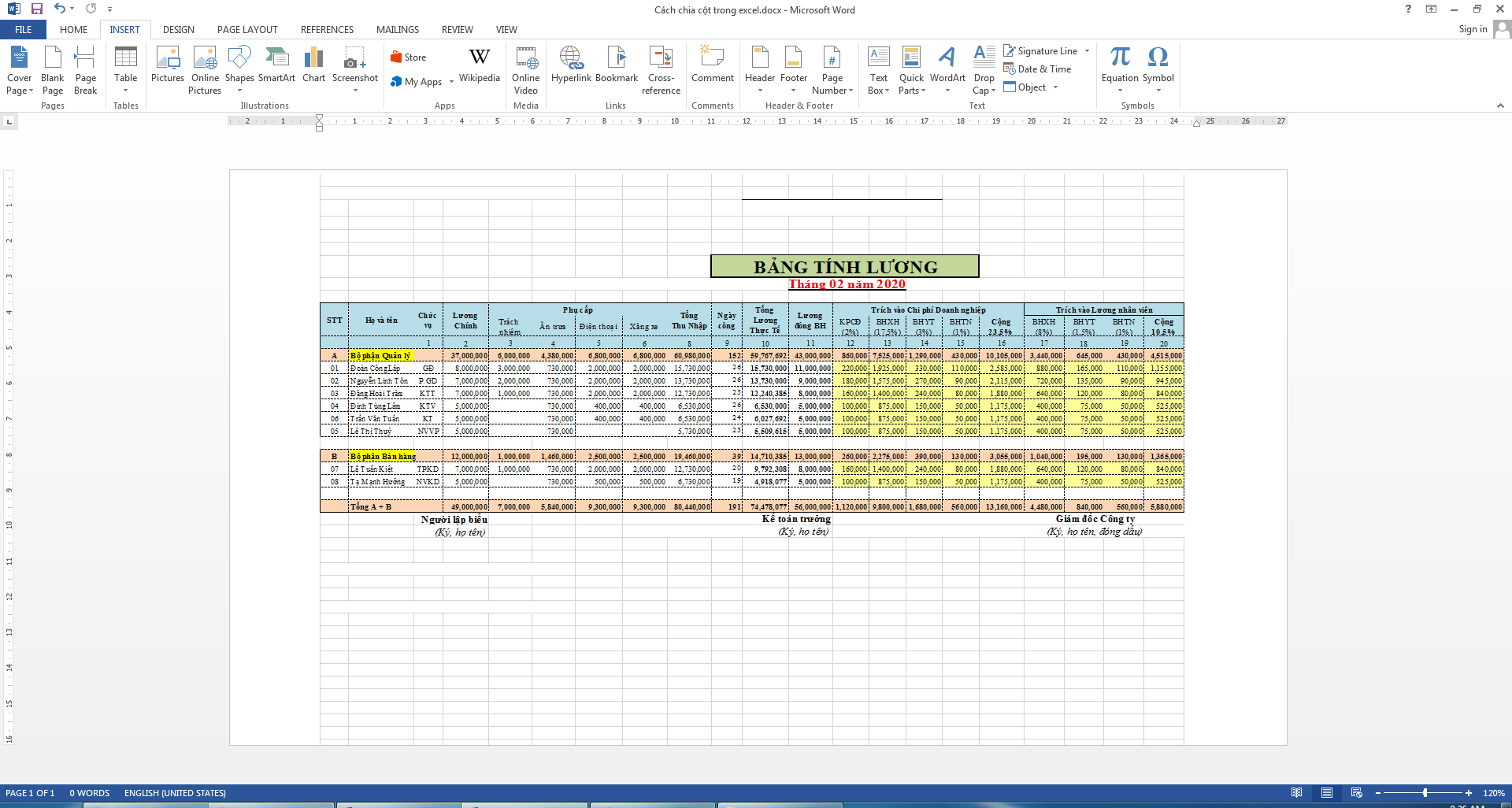Add a Drop Cap

click(x=984, y=70)
